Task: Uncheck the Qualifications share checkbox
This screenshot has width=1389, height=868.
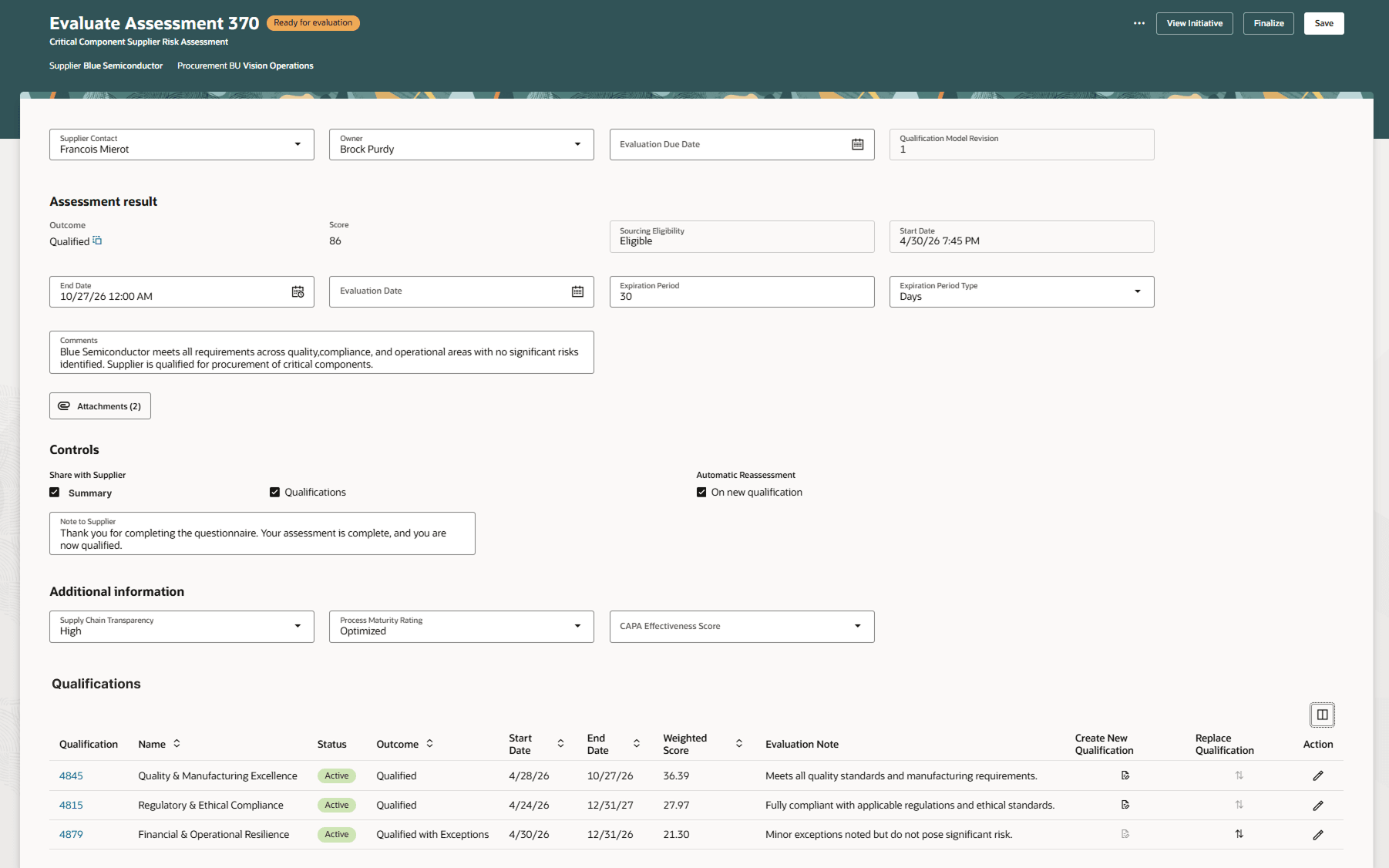Action: point(274,492)
